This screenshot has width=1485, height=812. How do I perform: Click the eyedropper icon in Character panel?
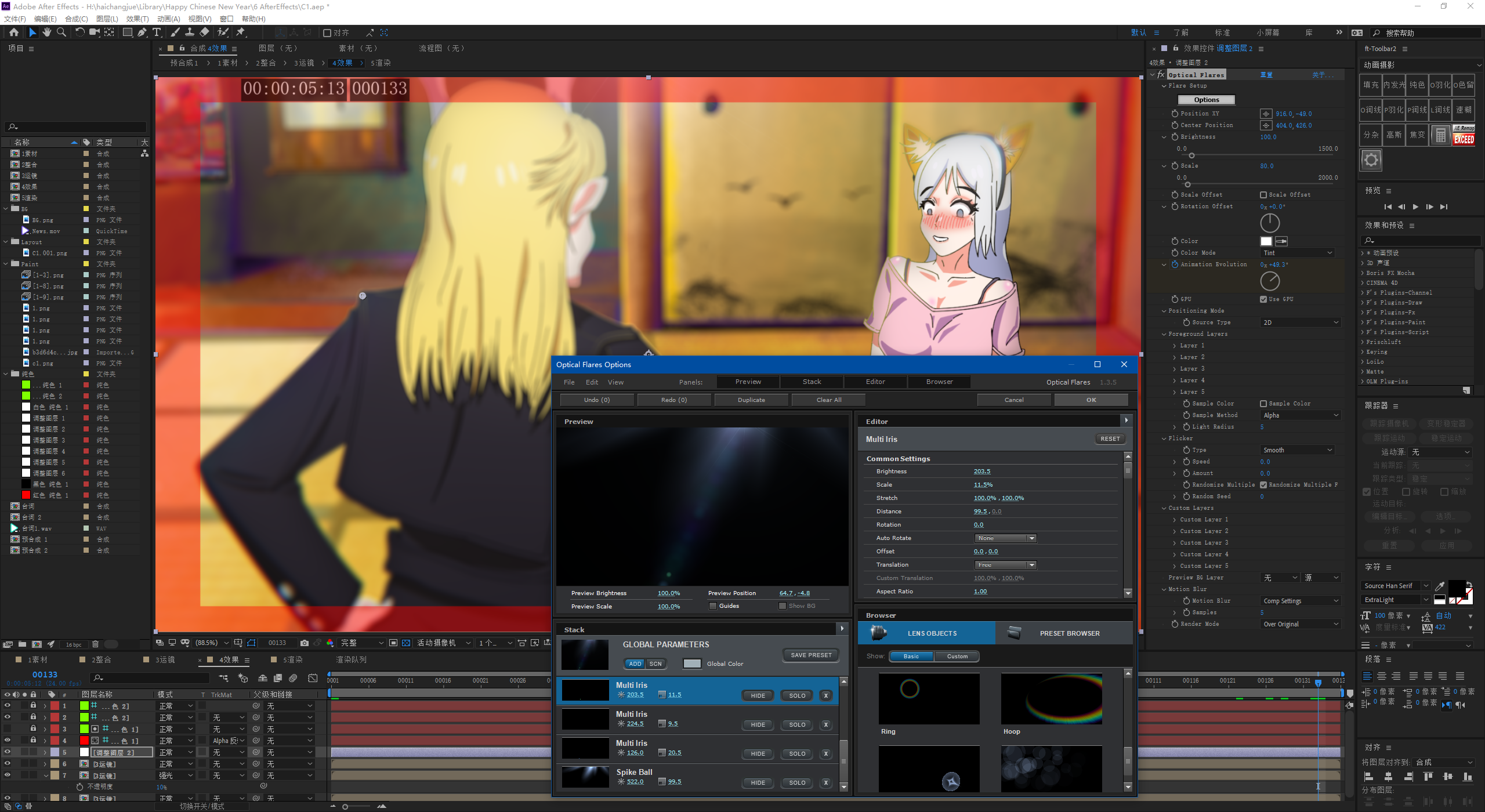1440,586
